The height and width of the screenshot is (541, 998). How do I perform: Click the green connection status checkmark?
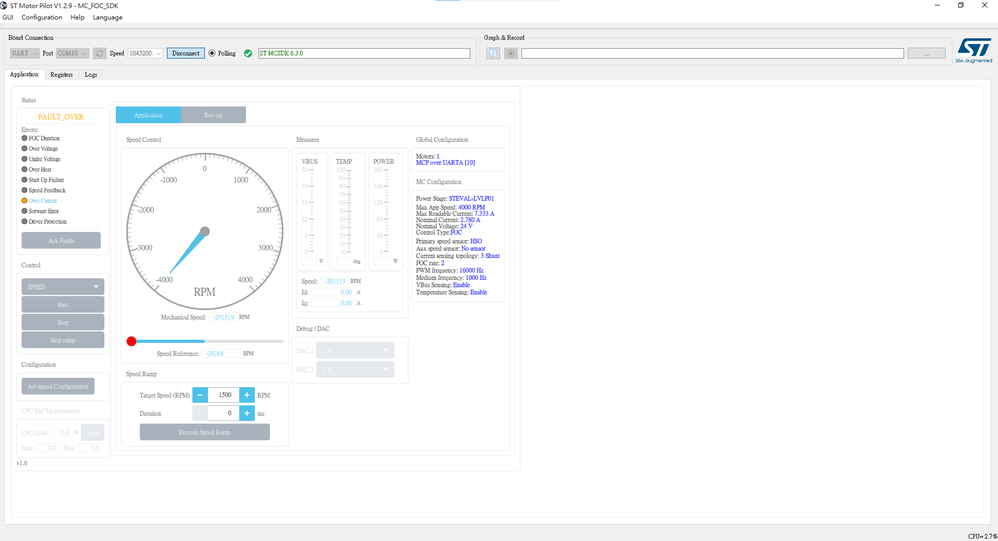tap(248, 53)
